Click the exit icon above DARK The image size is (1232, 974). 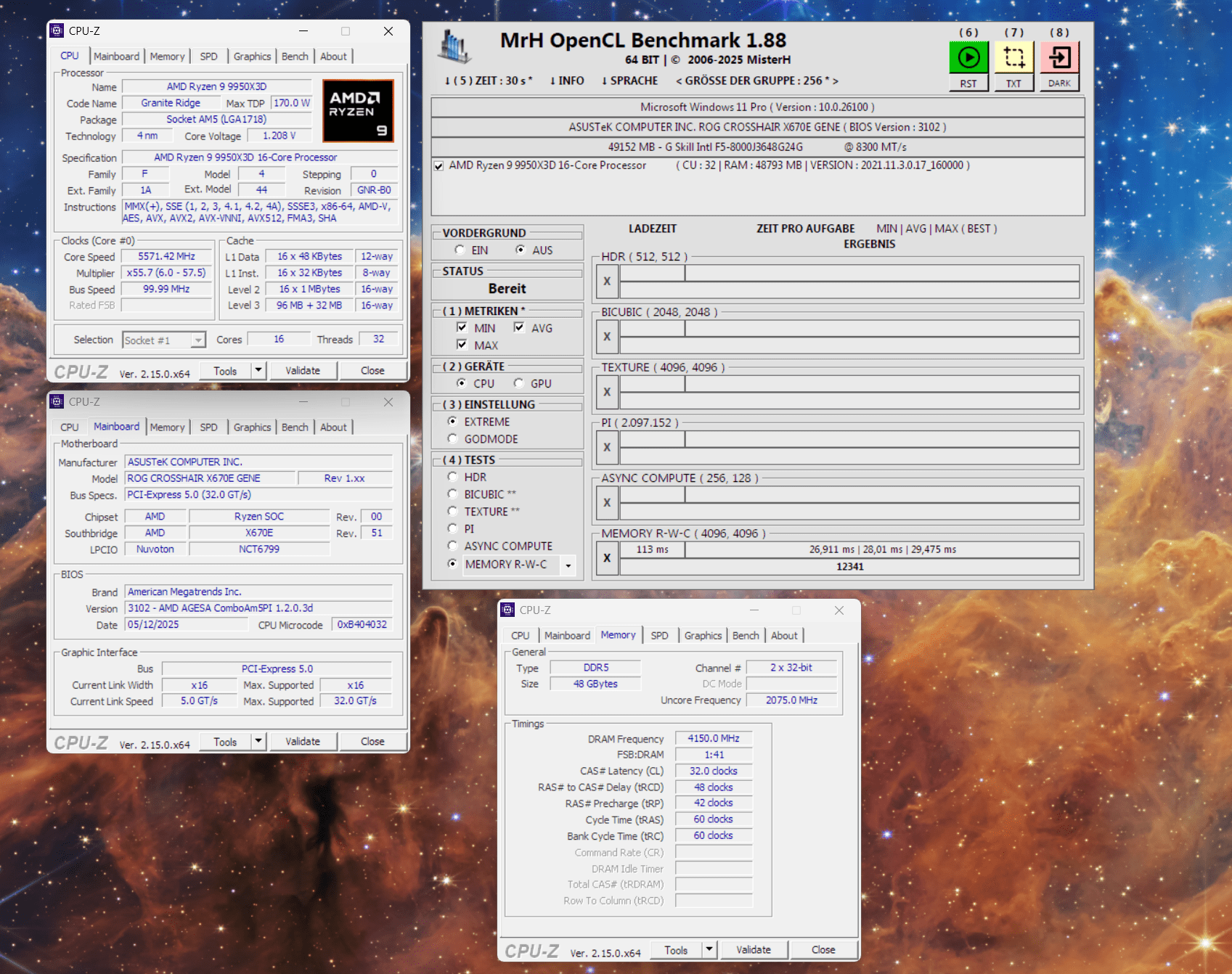click(1059, 57)
